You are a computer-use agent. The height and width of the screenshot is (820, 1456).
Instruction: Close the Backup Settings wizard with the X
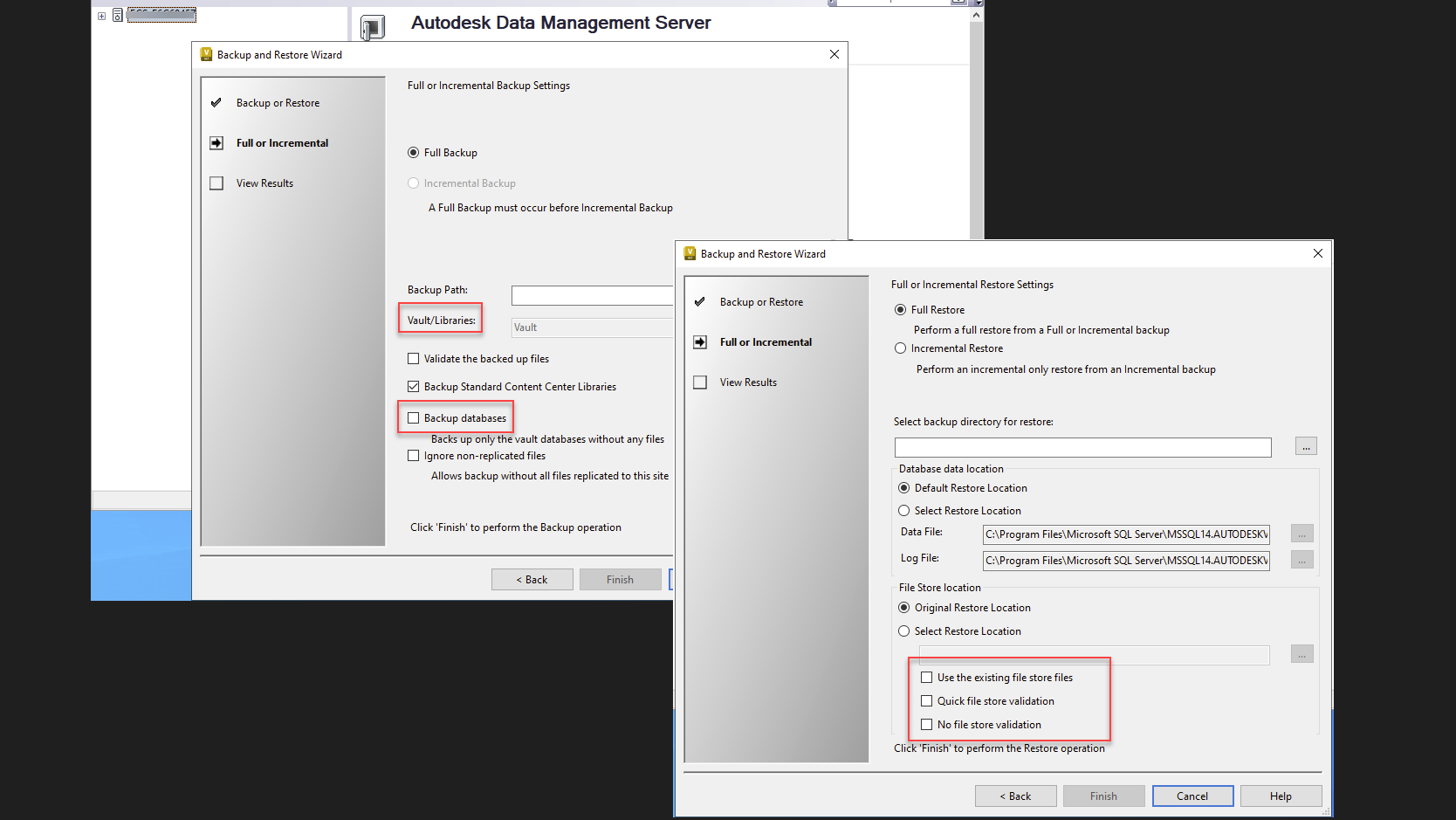(x=834, y=54)
